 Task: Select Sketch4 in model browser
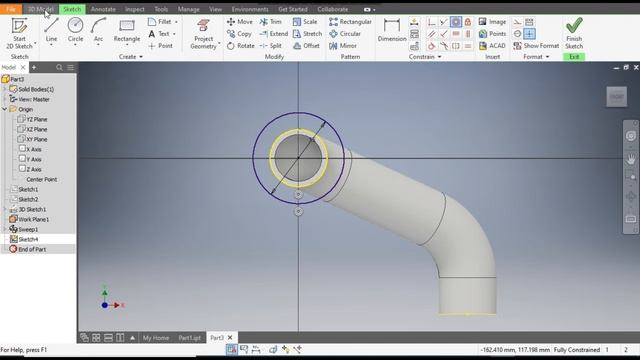click(24, 239)
